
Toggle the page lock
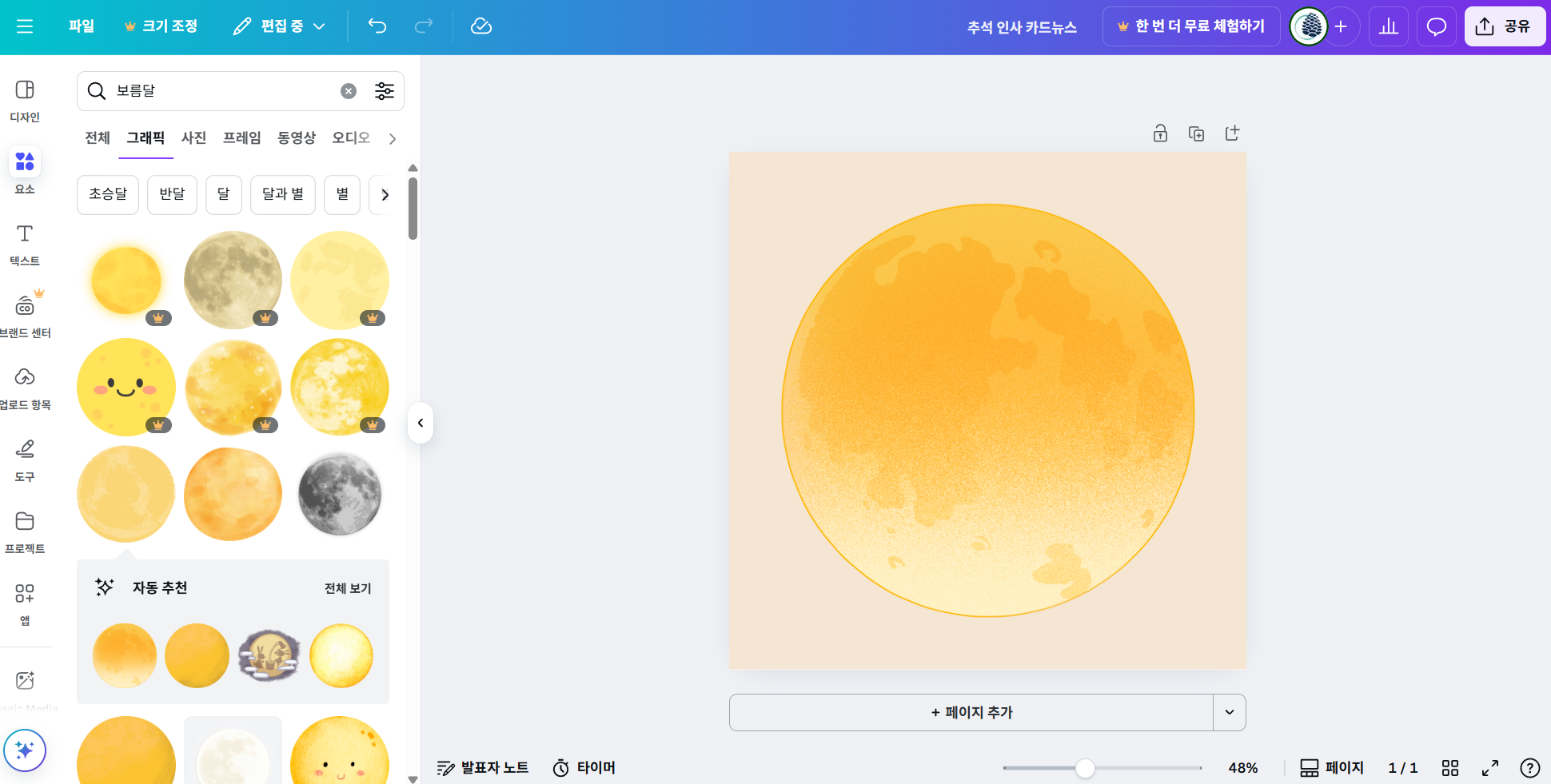pos(1160,133)
